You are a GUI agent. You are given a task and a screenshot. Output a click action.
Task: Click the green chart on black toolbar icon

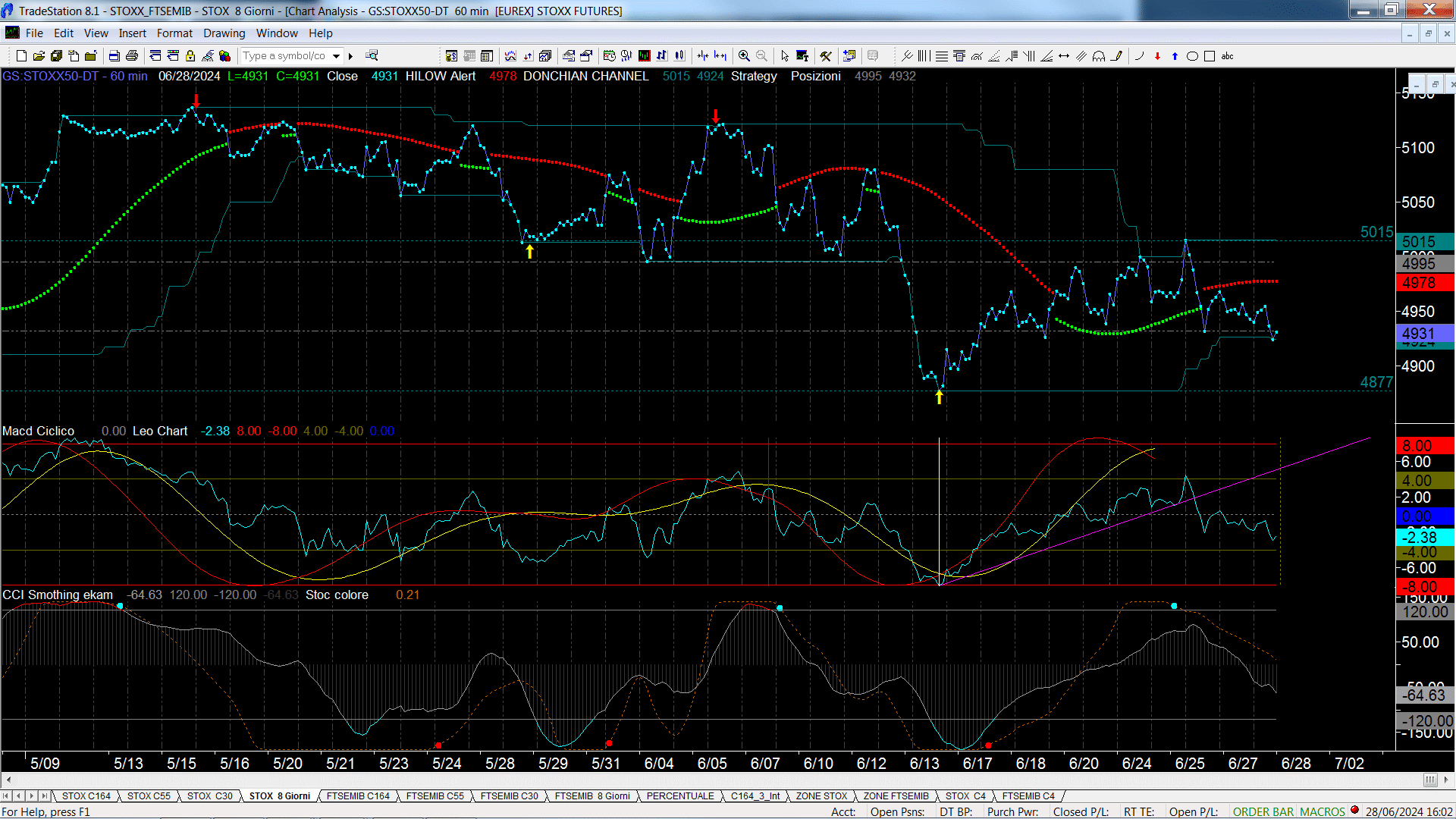[x=644, y=55]
